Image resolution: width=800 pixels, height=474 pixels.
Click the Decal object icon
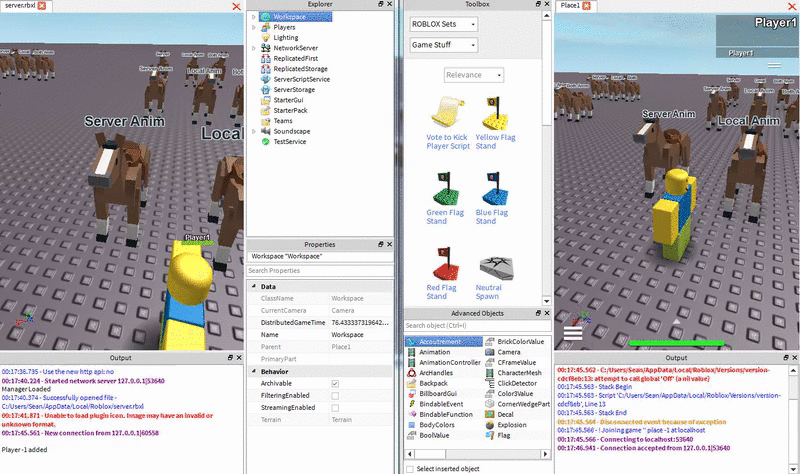tap(490, 414)
